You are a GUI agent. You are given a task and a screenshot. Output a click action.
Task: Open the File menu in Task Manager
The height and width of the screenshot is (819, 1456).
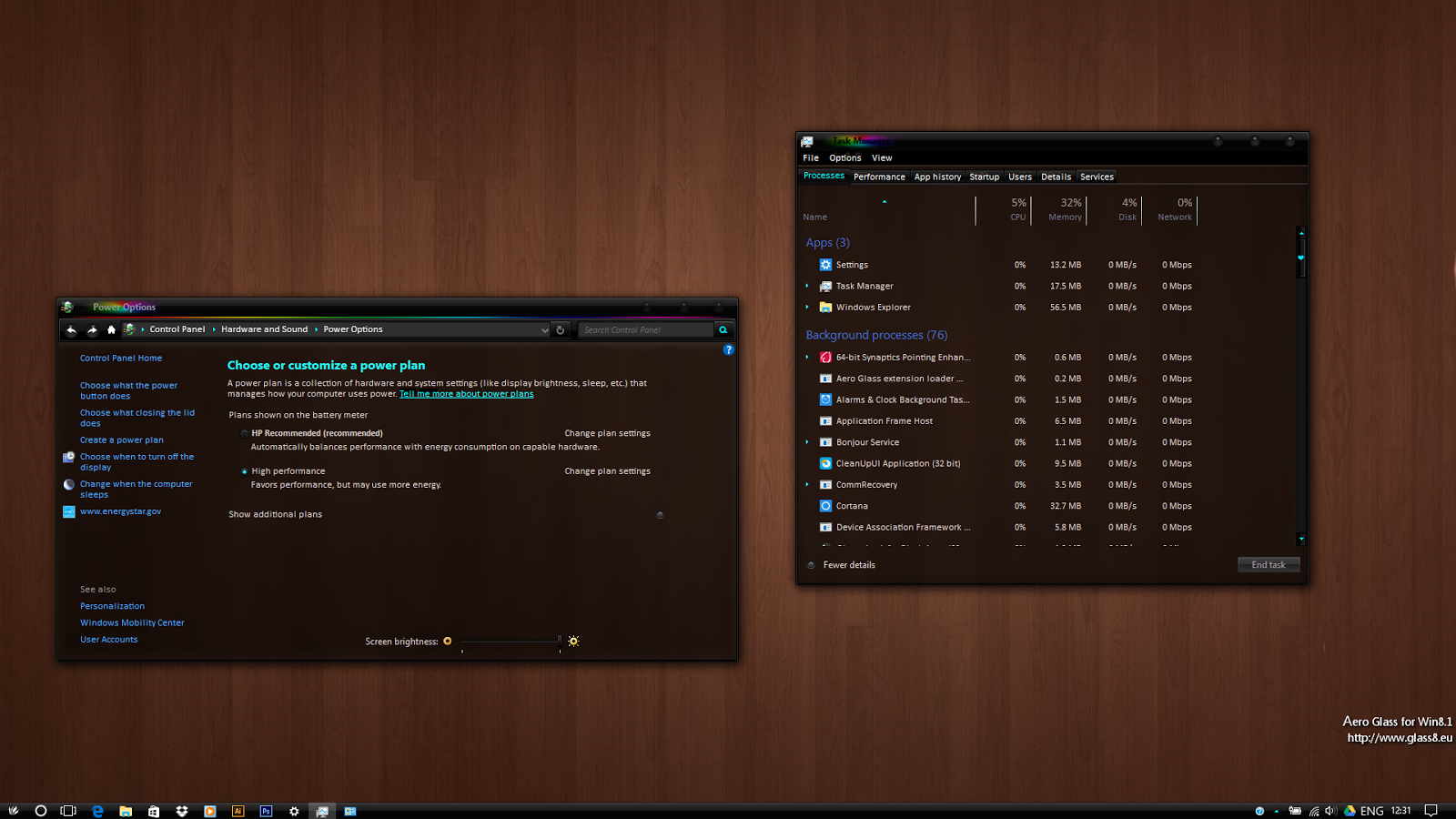[x=811, y=158]
